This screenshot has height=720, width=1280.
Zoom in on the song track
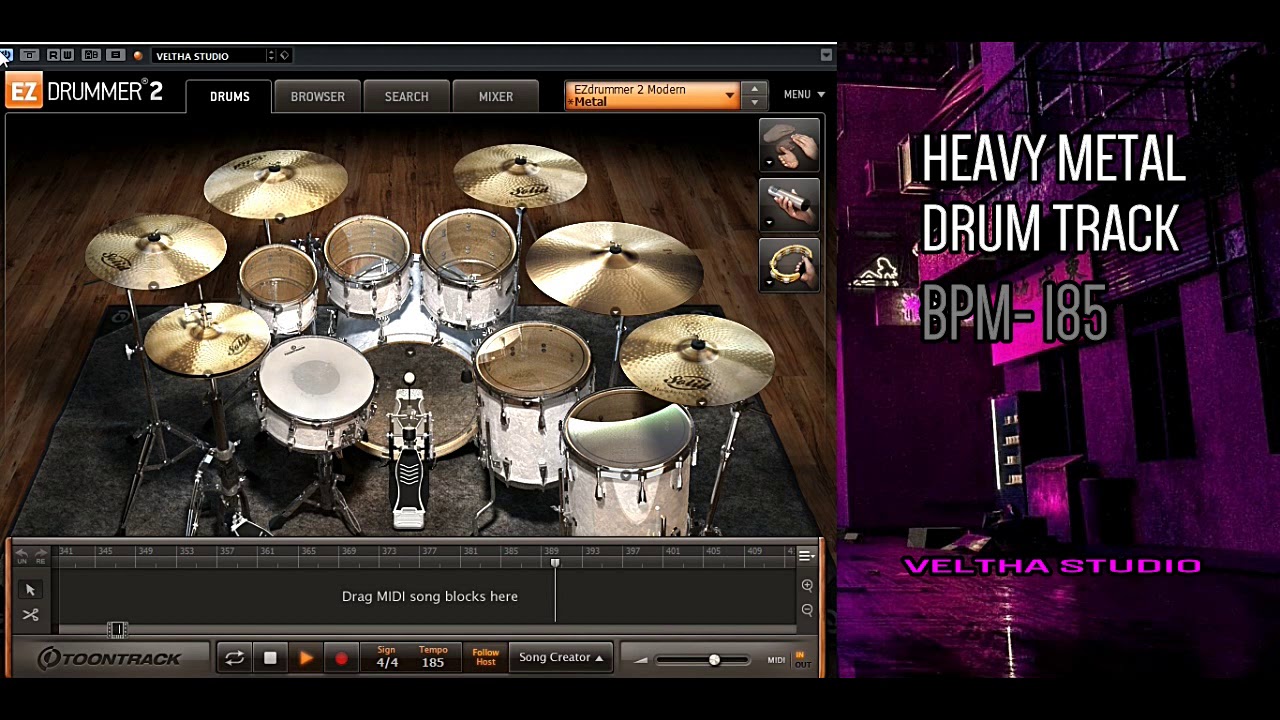click(x=807, y=586)
